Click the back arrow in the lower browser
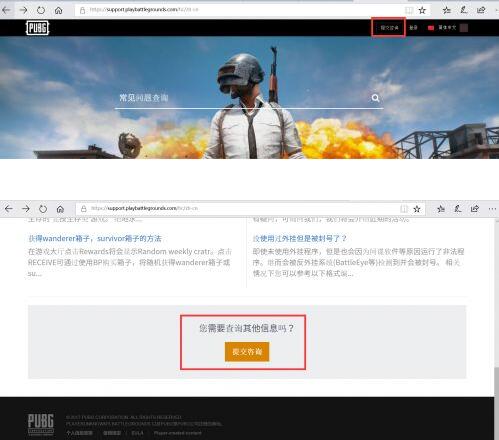This screenshot has height=440, width=499. click(9, 209)
